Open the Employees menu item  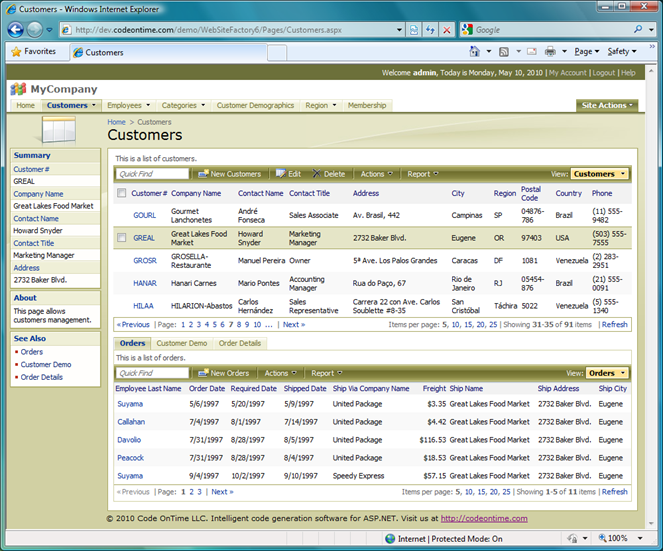127,105
